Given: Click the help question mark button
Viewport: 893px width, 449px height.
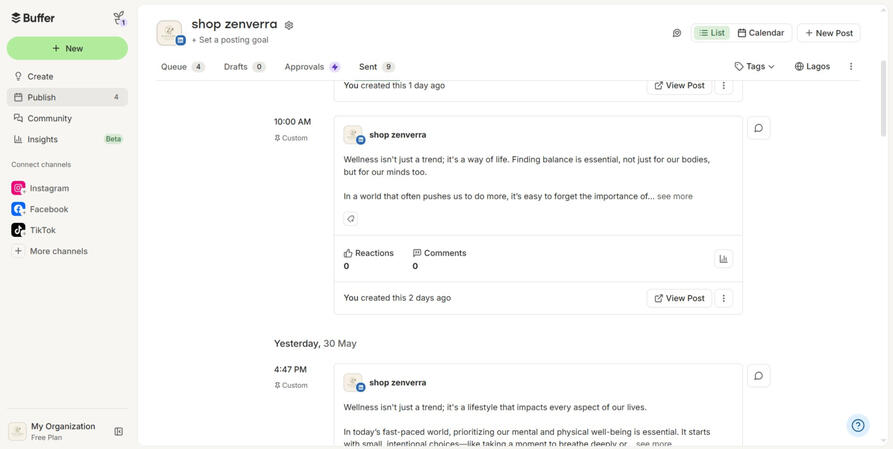Looking at the screenshot, I should click(x=858, y=425).
